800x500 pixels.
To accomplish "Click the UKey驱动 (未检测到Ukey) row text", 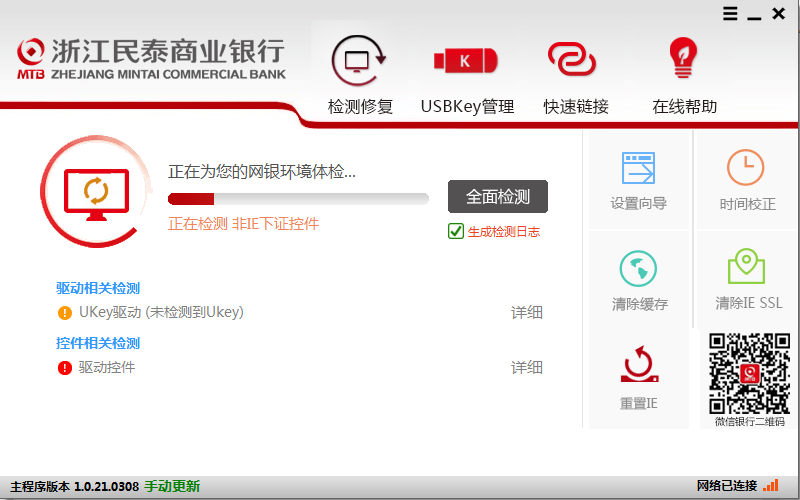I will pos(161,312).
